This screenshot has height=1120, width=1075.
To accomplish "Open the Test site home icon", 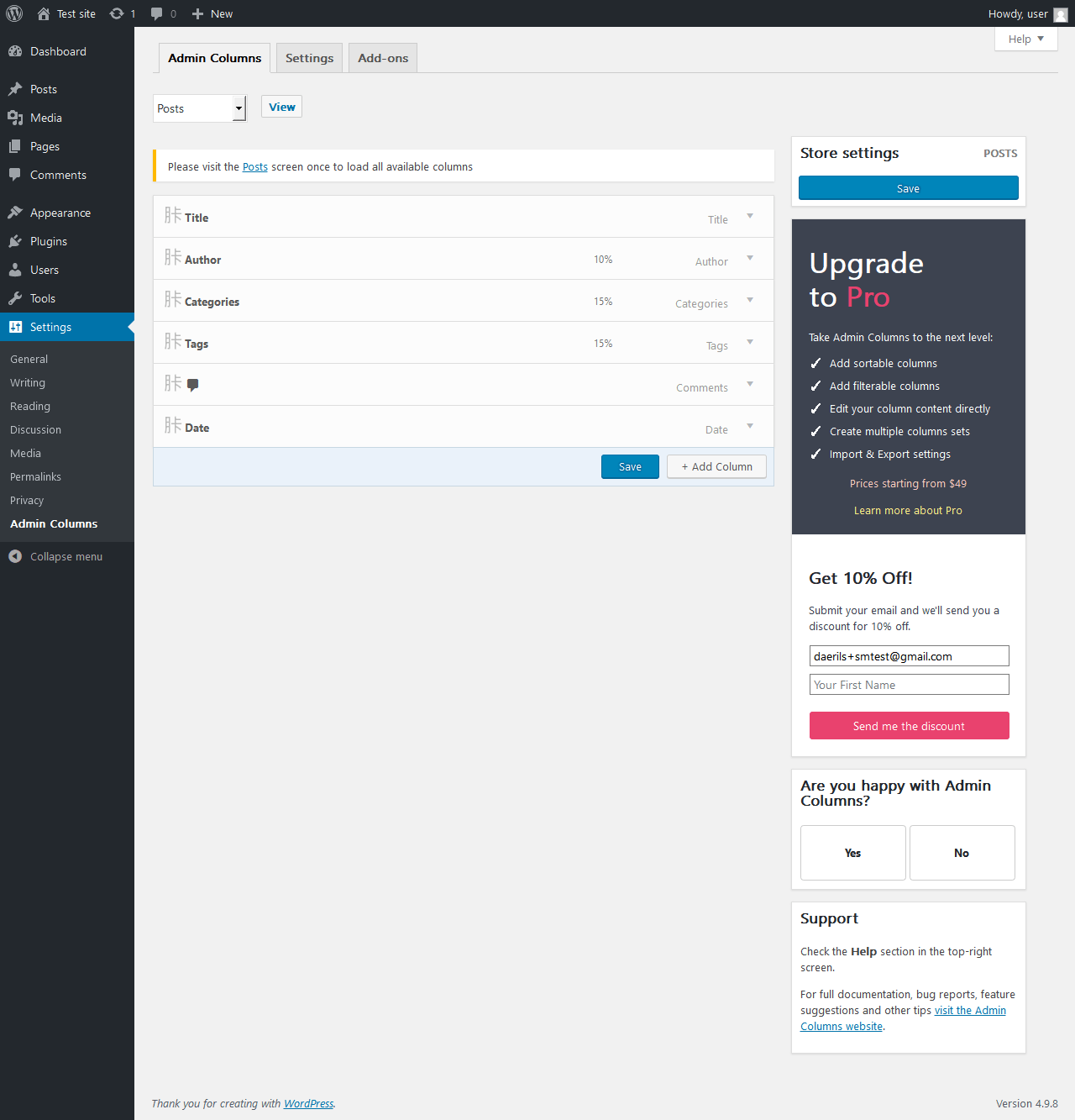I will (x=44, y=13).
